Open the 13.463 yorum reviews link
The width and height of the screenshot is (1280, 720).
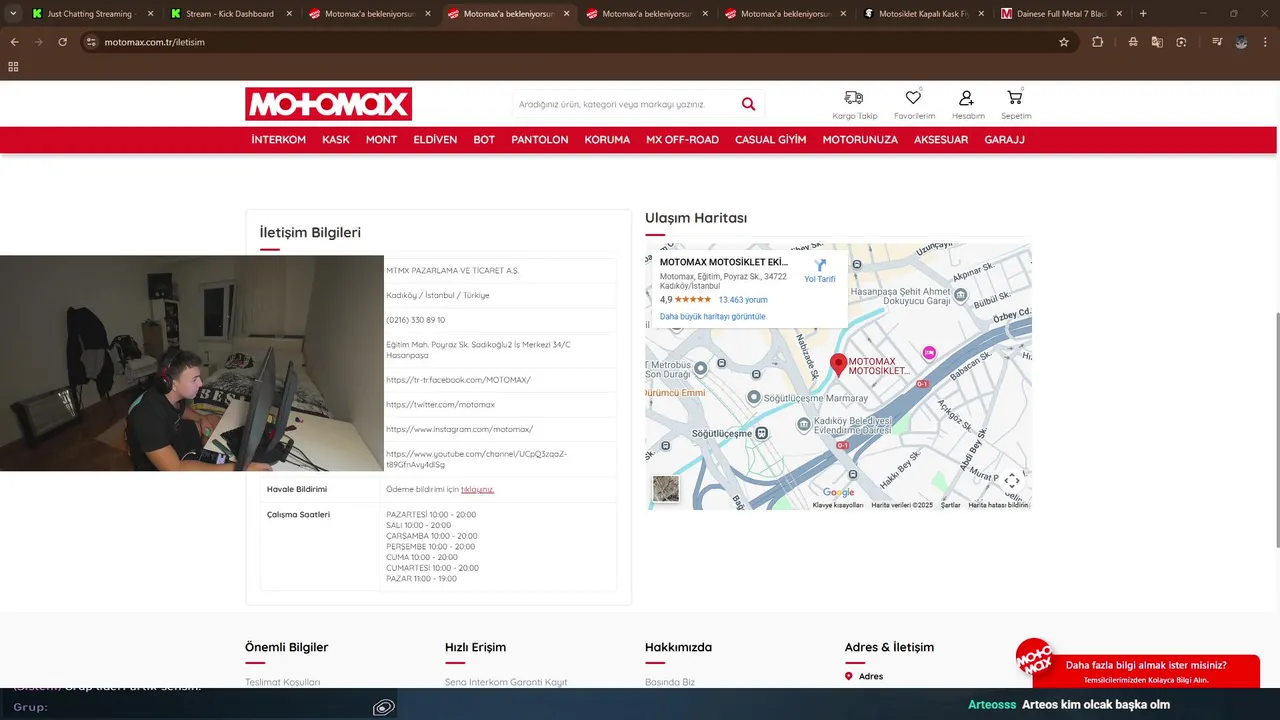tap(743, 300)
